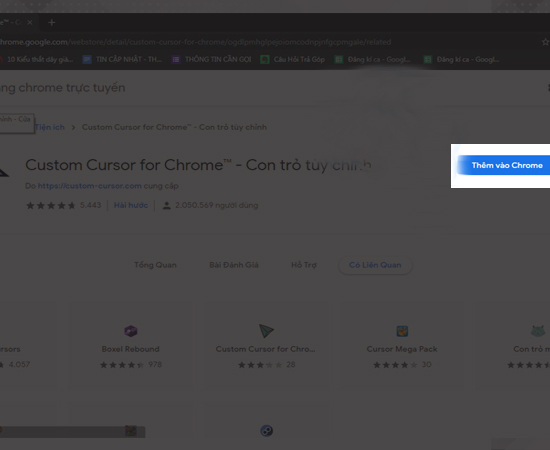
Task: Click the Câu Hỏi Trả Góp bookmark icon
Action: 265,60
